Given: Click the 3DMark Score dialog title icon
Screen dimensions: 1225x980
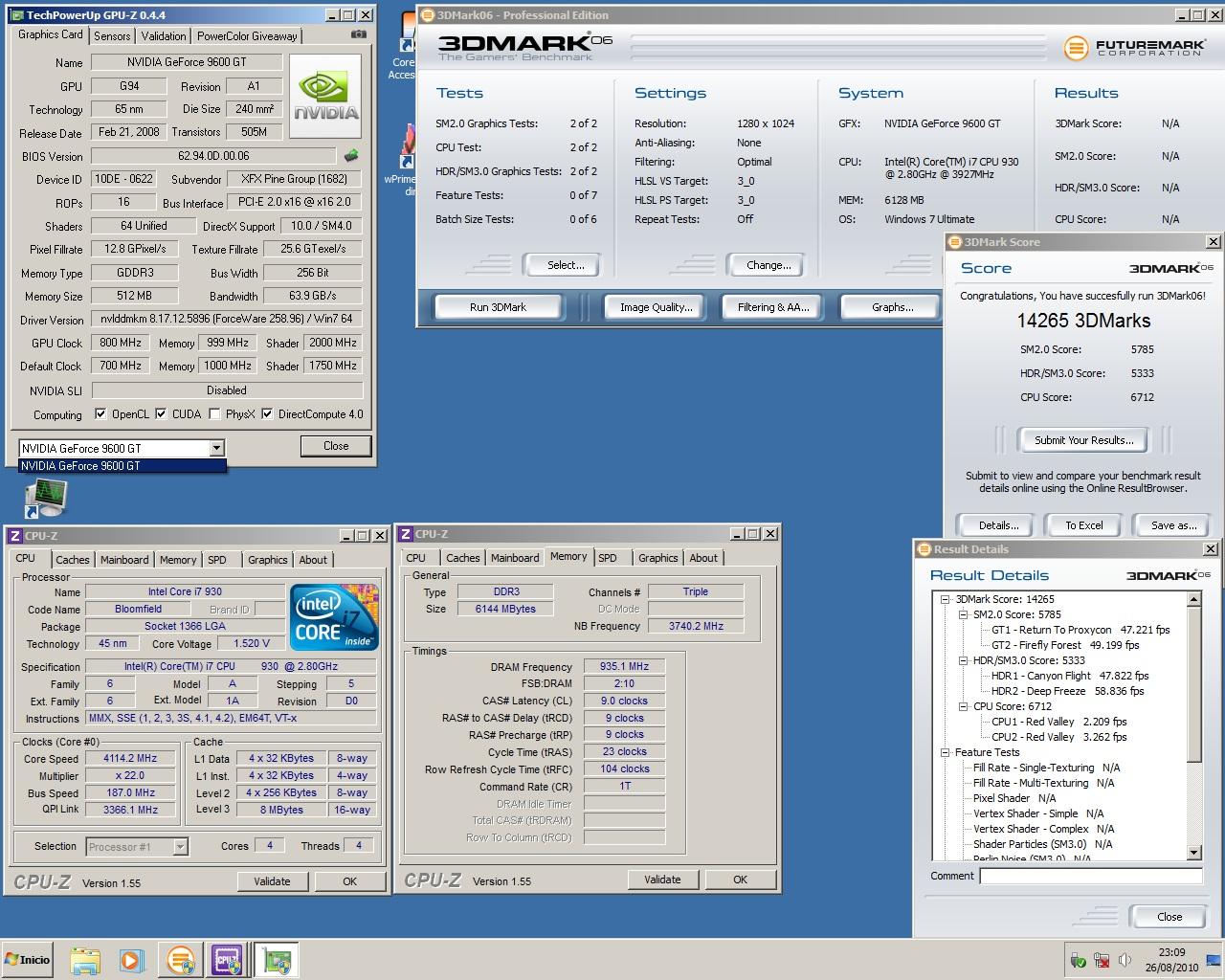Looking at the screenshot, I should [955, 242].
